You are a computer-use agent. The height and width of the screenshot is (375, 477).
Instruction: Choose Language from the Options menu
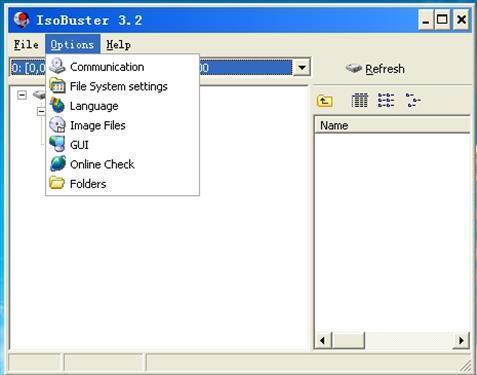(122, 106)
